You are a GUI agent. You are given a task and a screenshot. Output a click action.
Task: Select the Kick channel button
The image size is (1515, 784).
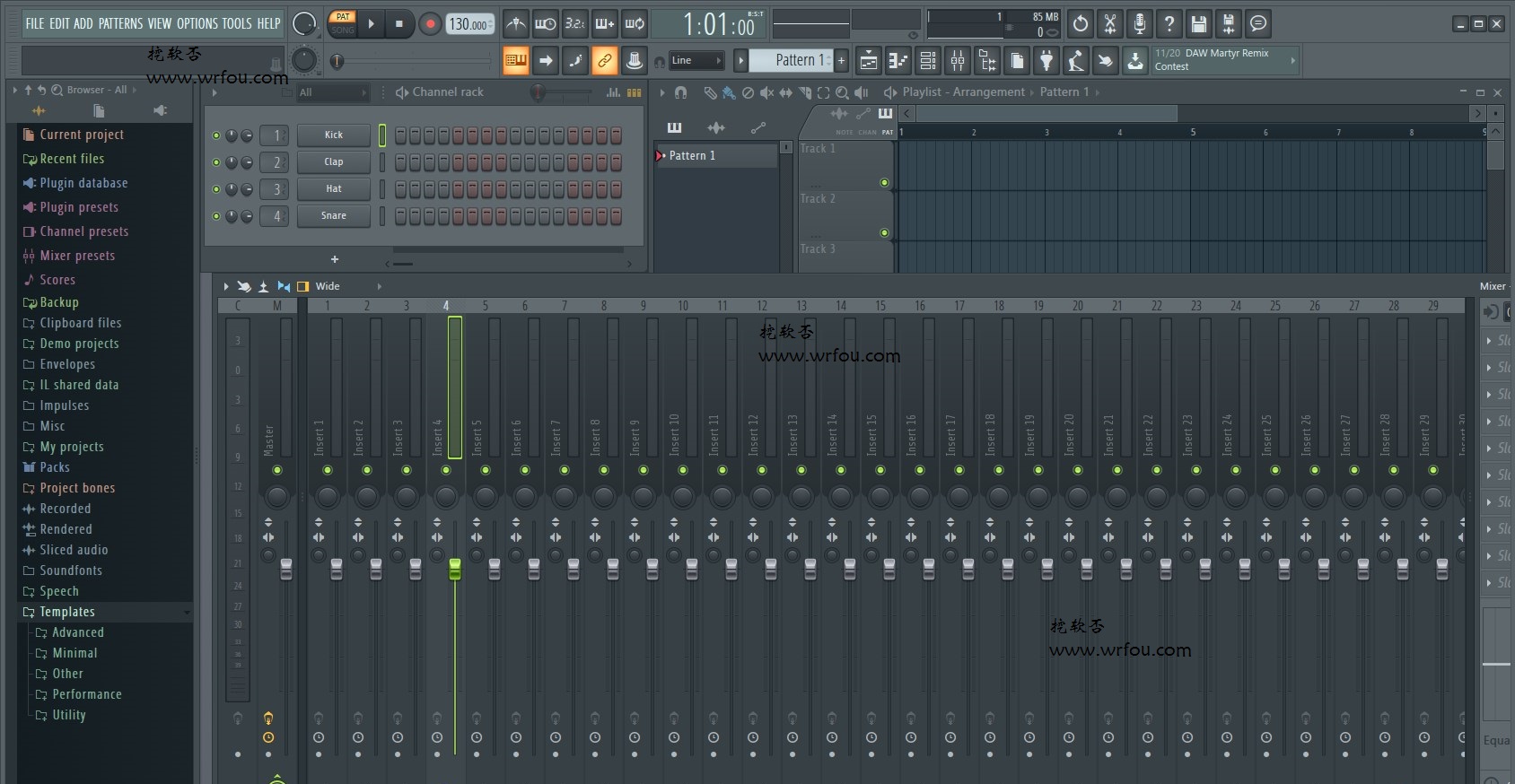334,135
